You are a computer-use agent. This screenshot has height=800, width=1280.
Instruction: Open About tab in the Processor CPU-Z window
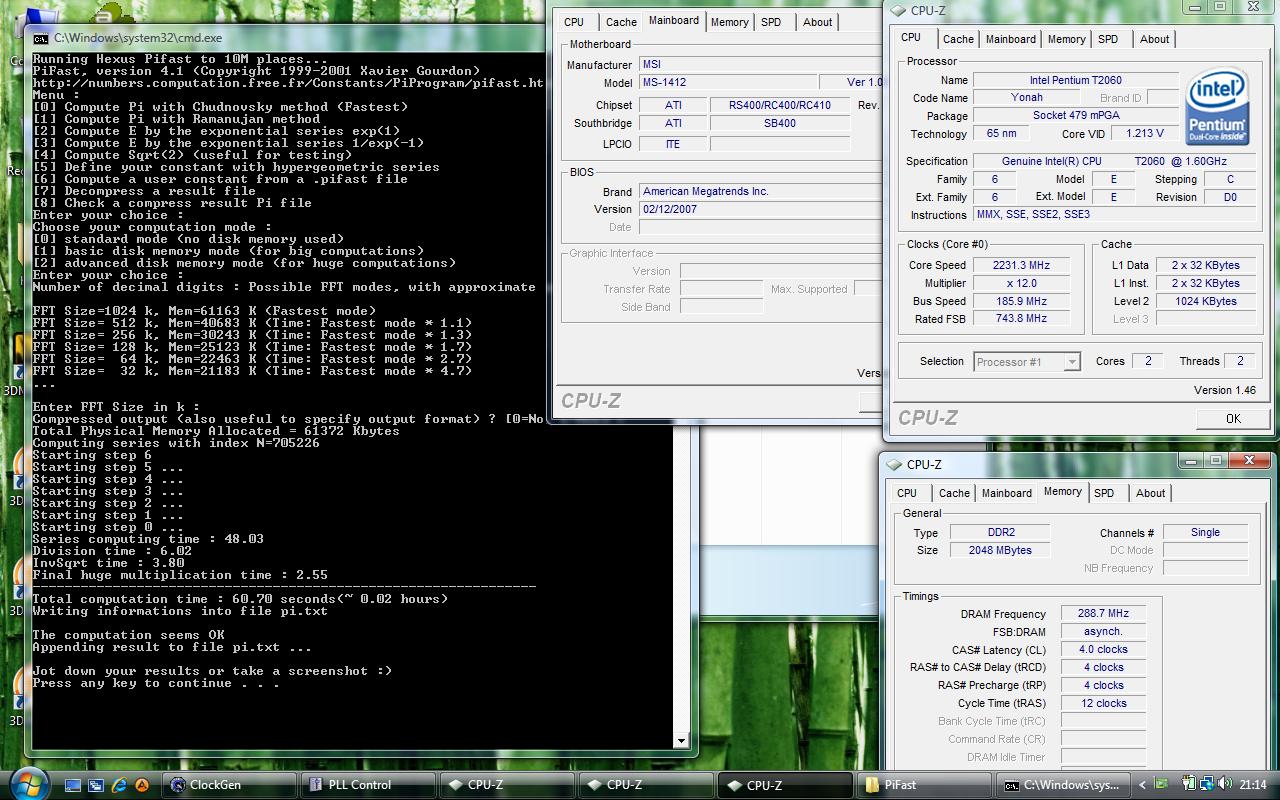[1155, 39]
